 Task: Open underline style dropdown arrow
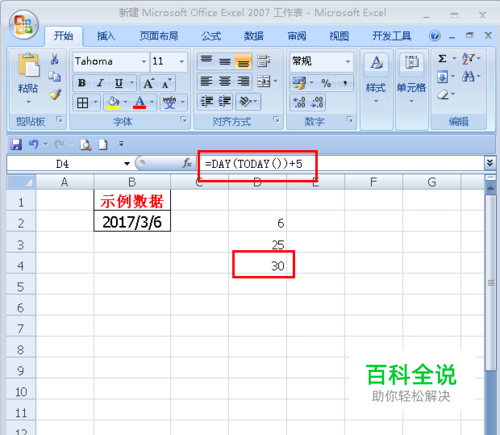(x=132, y=83)
